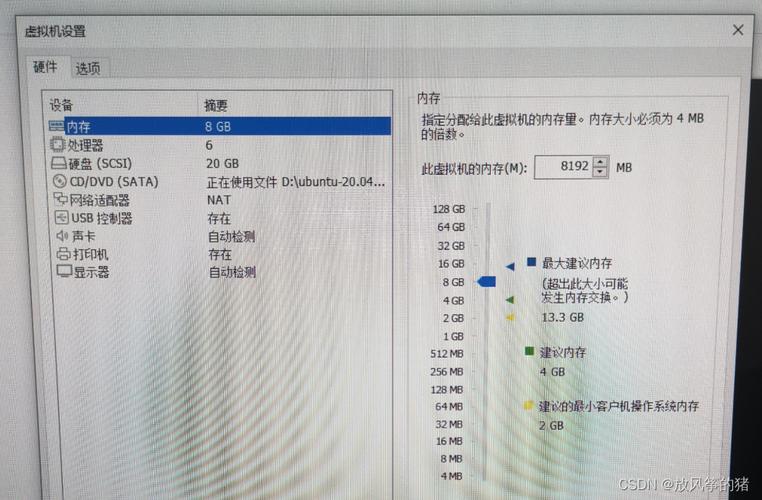The height and width of the screenshot is (500, 762).
Task: Click the 建议的最小客户机操作系统内存 legend label
Action: pos(619,406)
